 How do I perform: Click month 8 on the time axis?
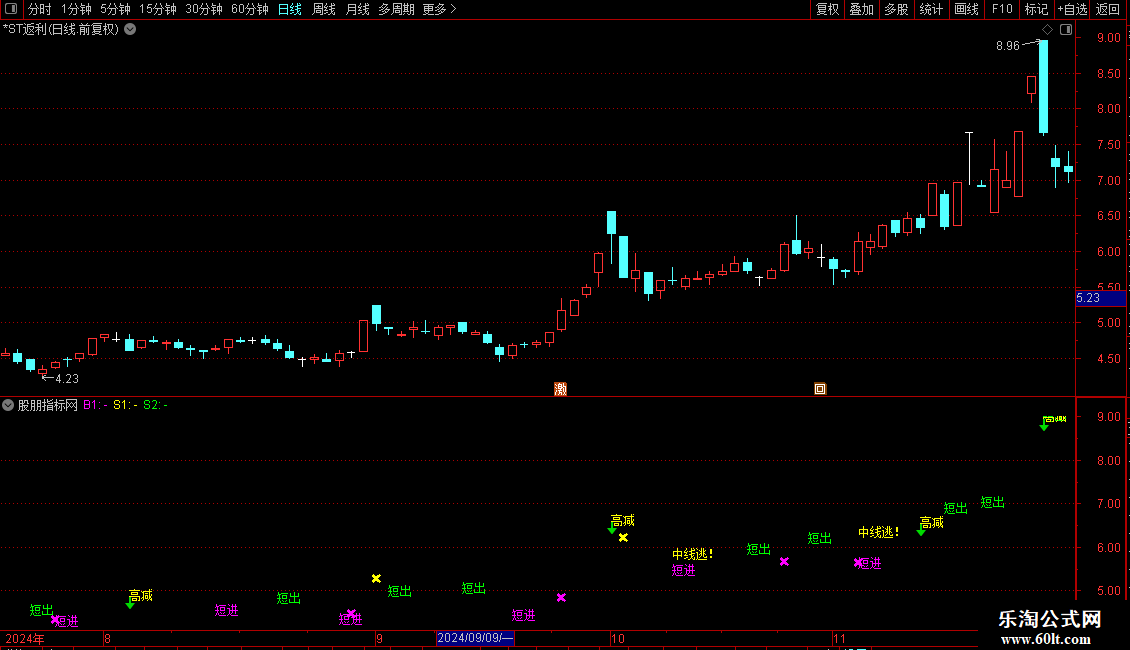107,638
